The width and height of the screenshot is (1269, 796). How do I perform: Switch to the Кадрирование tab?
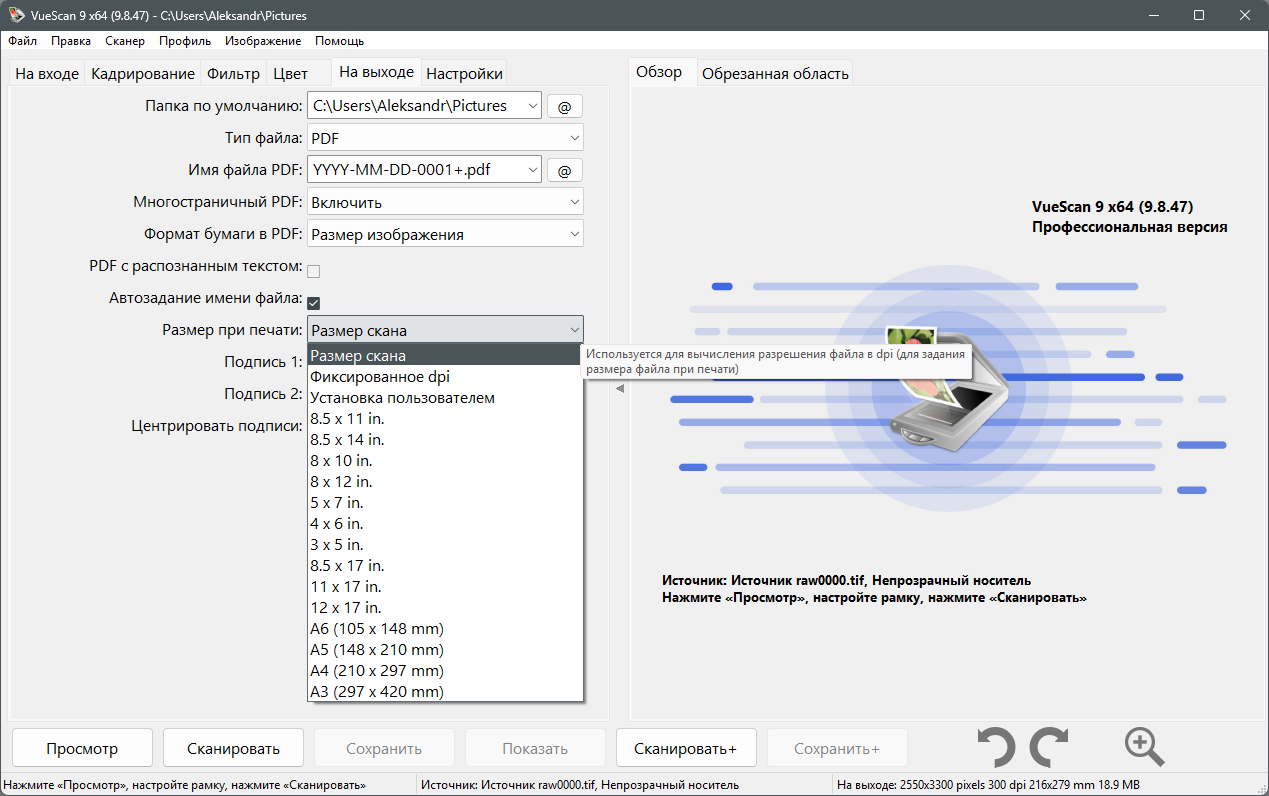pyautogui.click(x=143, y=74)
